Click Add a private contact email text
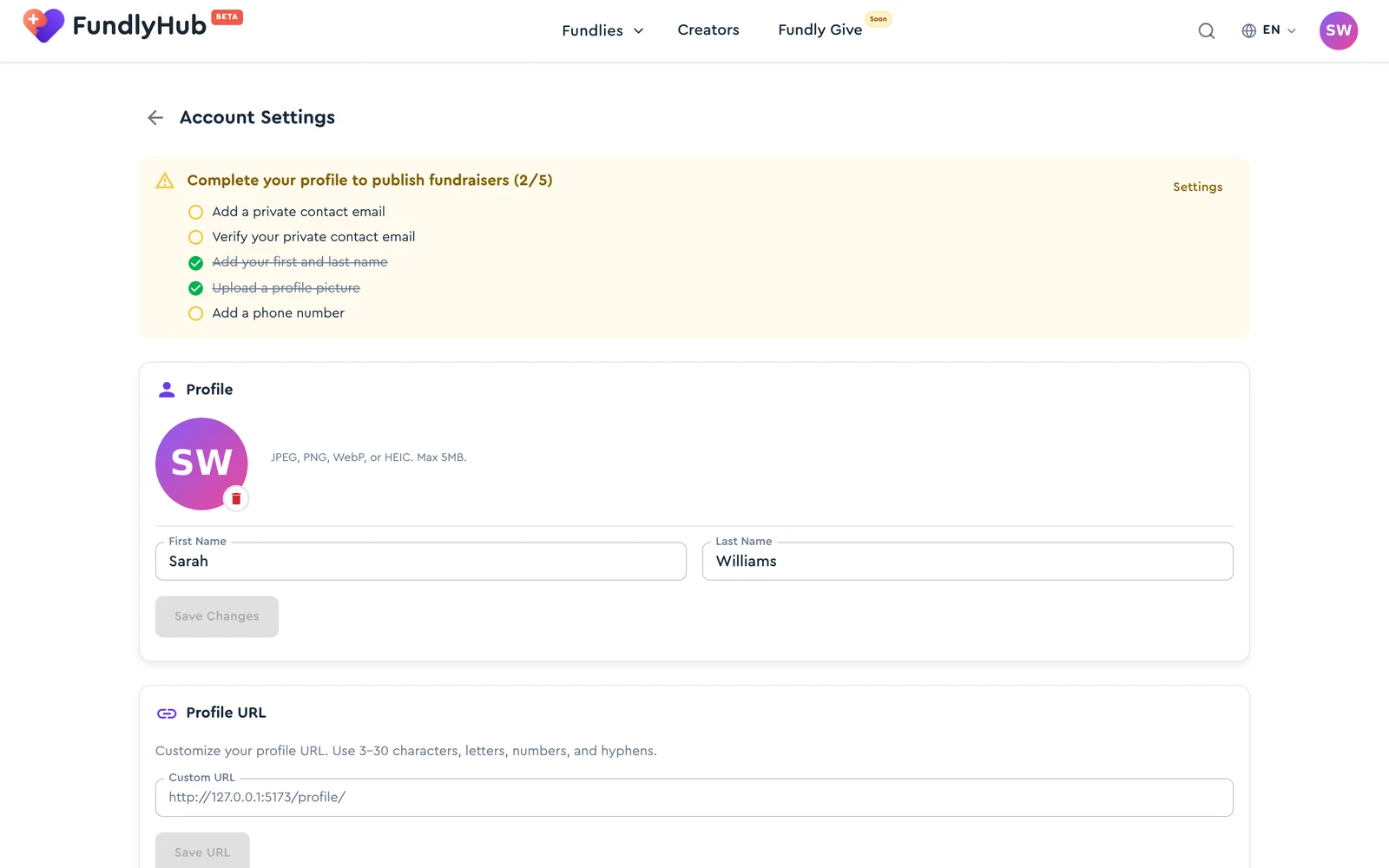 (x=299, y=212)
